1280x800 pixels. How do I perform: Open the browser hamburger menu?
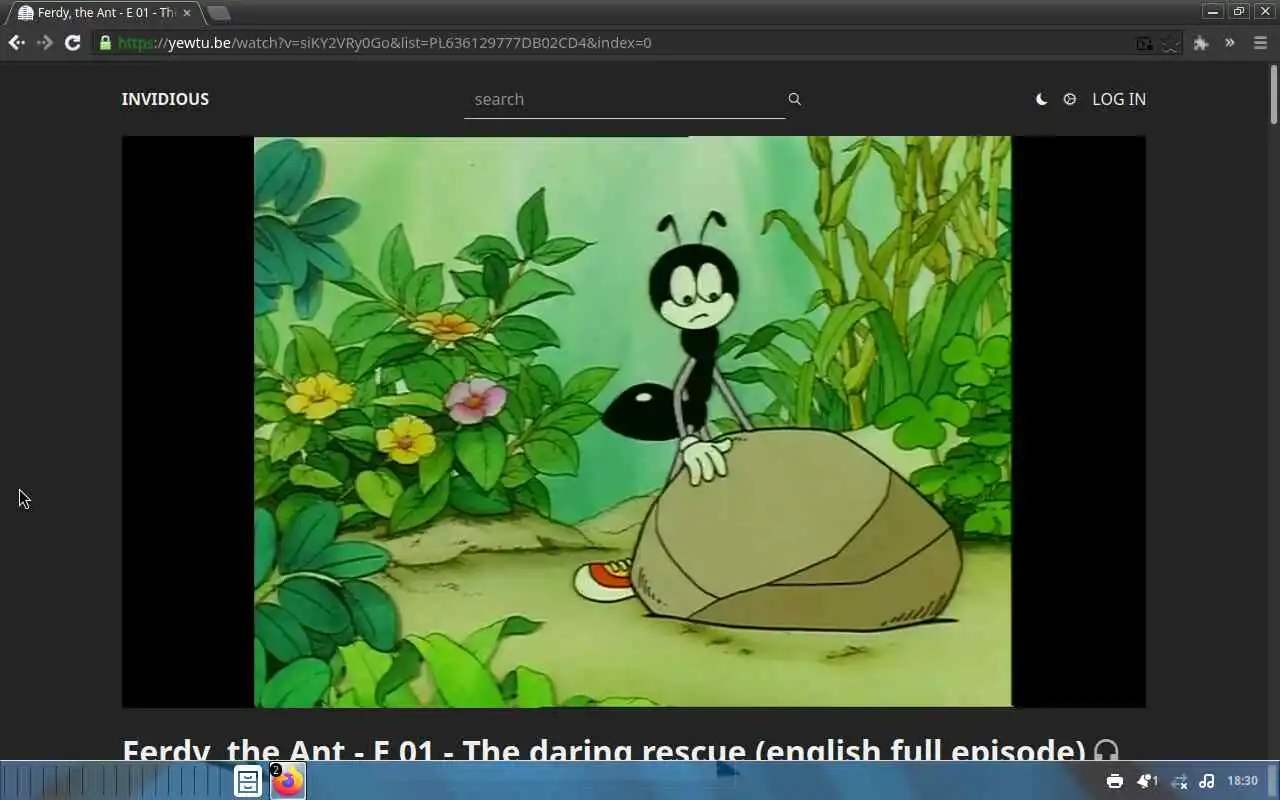click(1260, 43)
